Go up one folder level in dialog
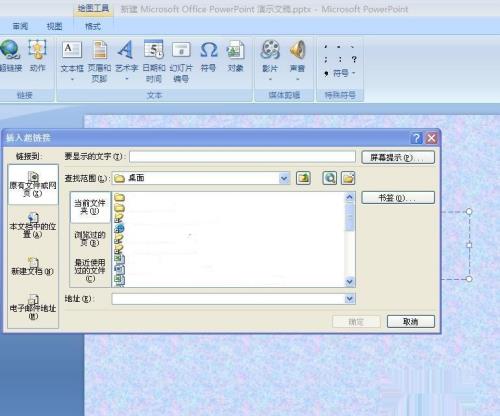 click(303, 178)
